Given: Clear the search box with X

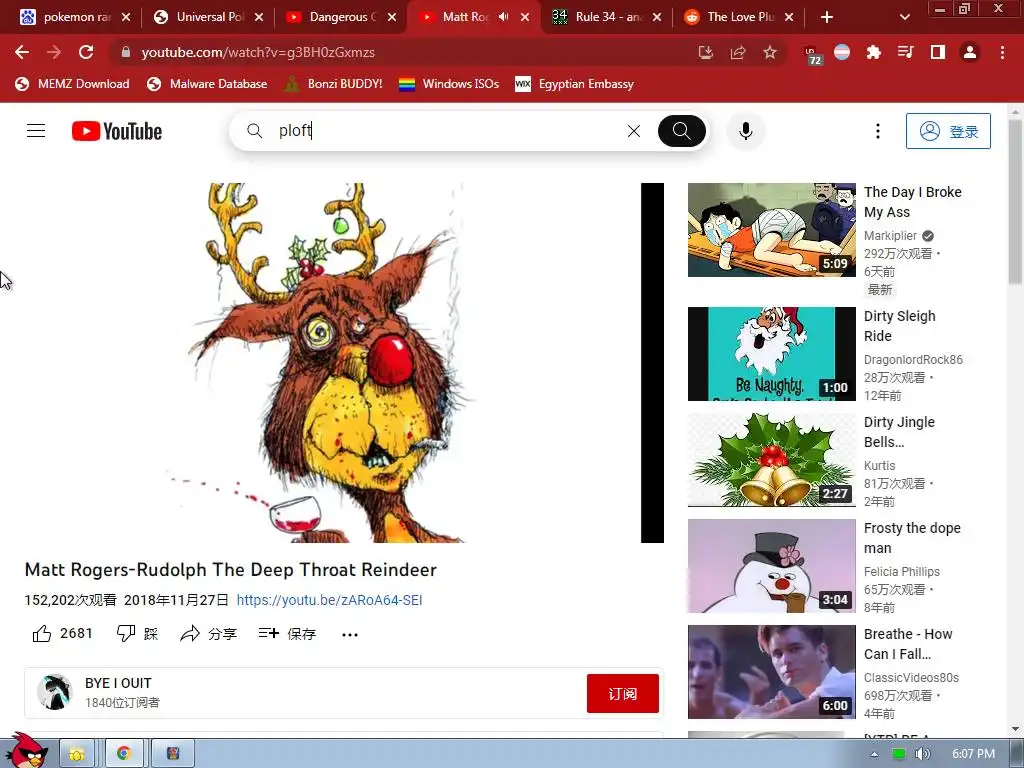Looking at the screenshot, I should point(633,131).
